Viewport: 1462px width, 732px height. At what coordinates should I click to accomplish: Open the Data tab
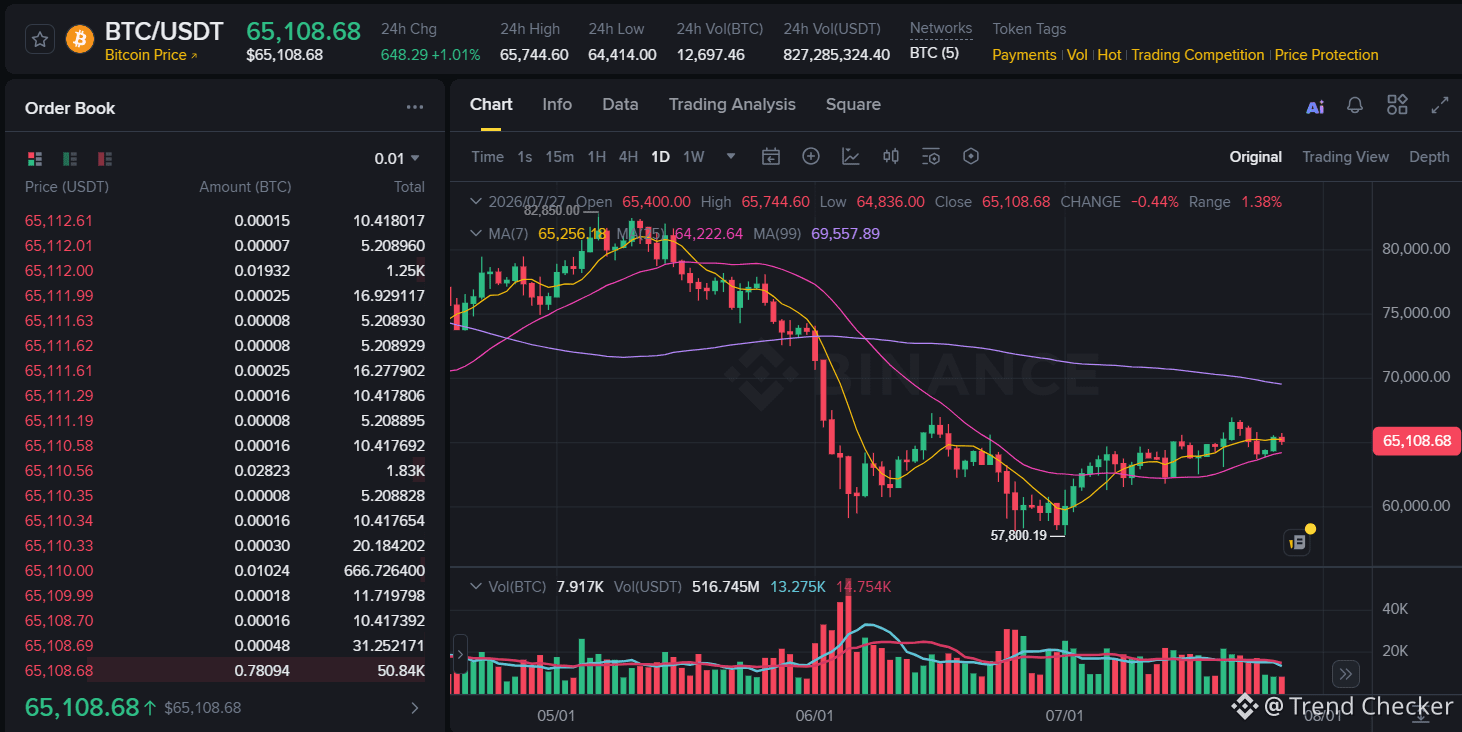coord(620,104)
